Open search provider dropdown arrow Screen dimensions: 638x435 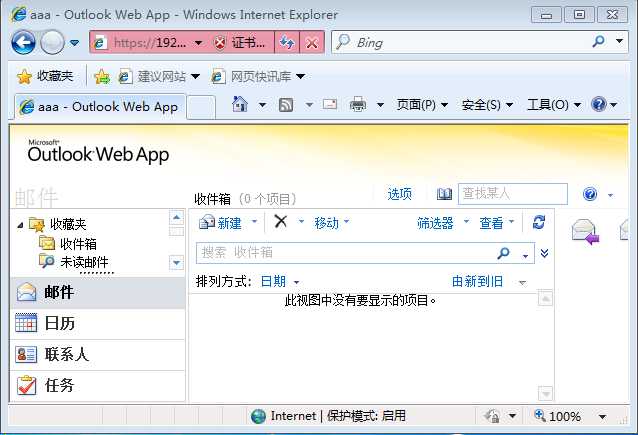(x=619, y=41)
